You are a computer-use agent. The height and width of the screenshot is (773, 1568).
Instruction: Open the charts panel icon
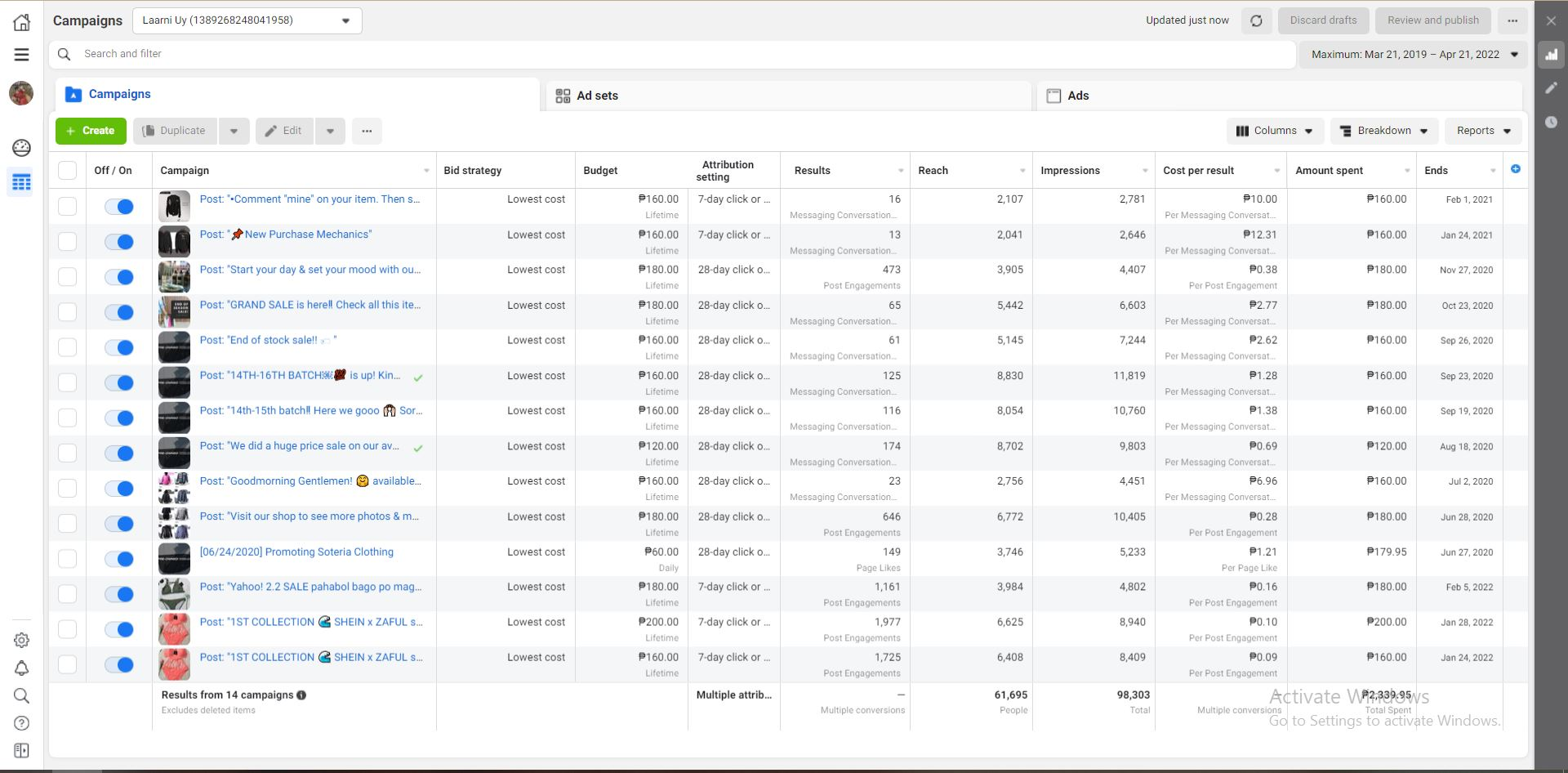[1551, 55]
